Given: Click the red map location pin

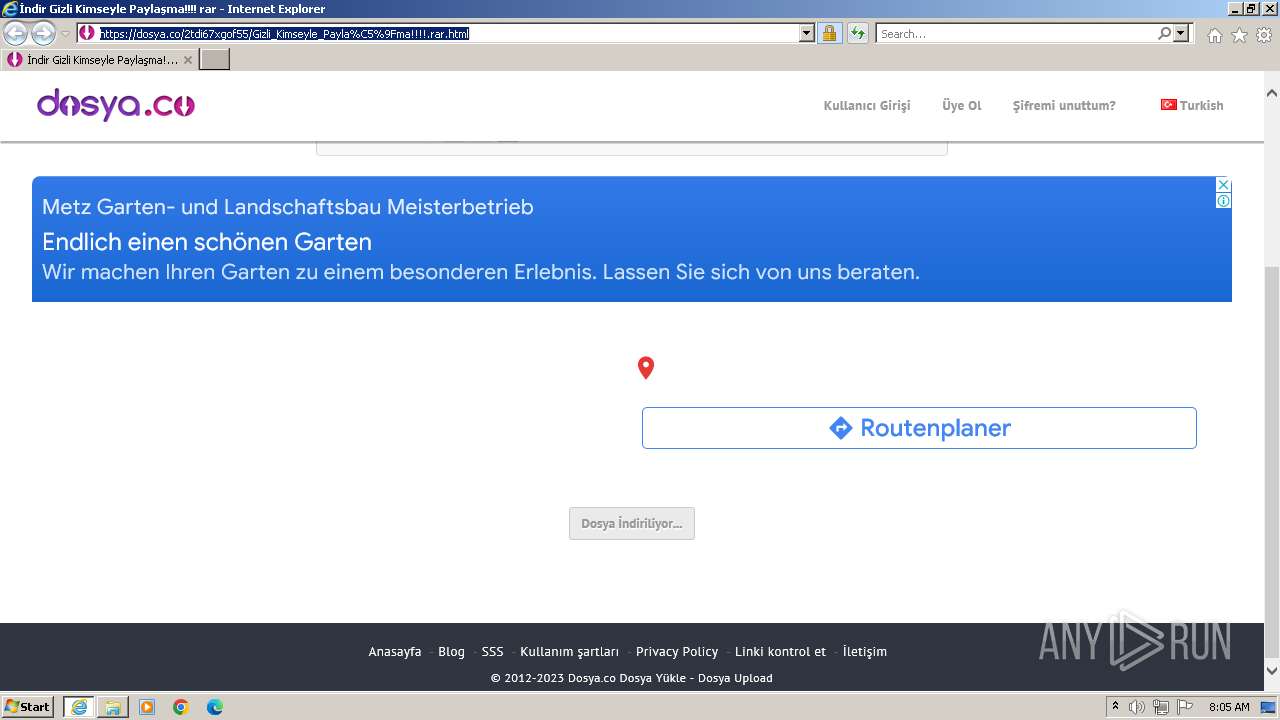Looking at the screenshot, I should coord(646,368).
